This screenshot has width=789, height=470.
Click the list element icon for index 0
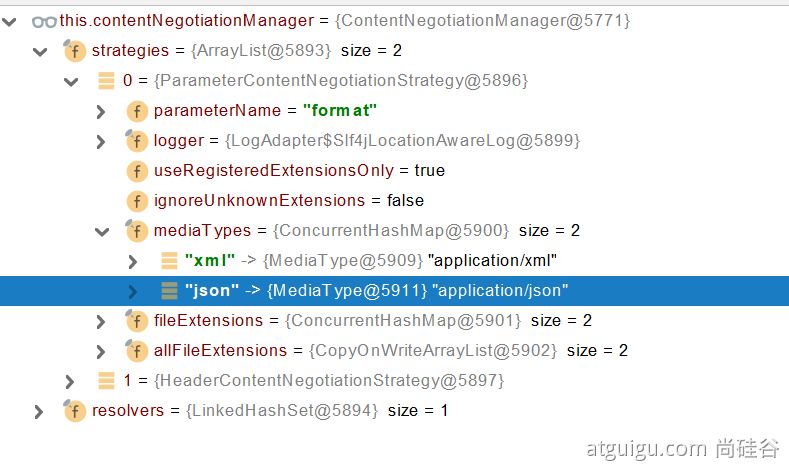106,80
